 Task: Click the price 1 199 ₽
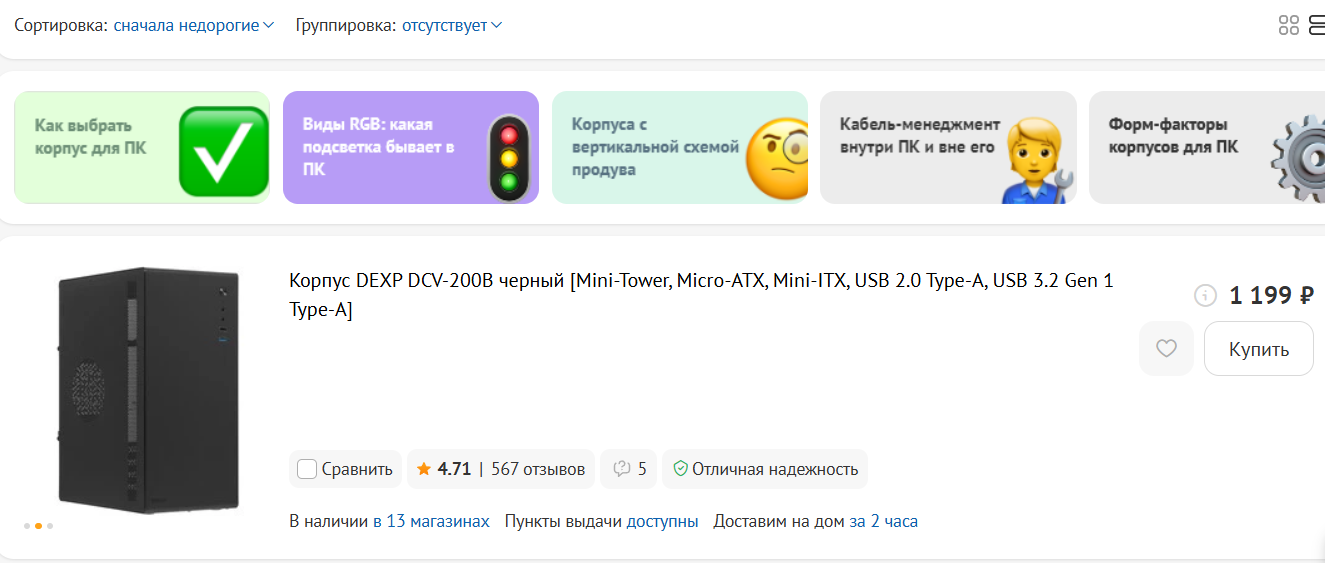(1271, 295)
